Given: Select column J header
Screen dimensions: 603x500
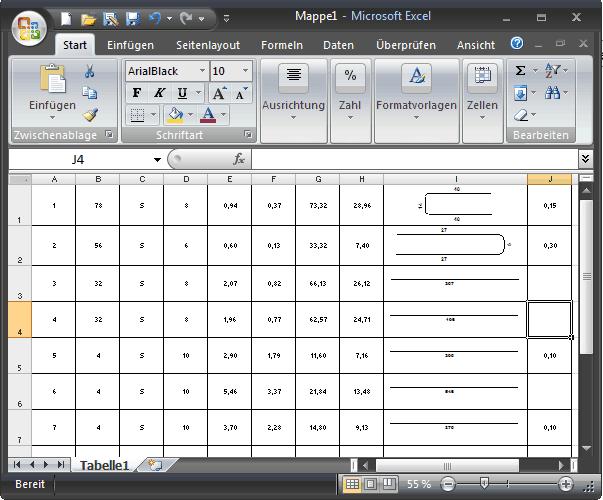Looking at the screenshot, I should pyautogui.click(x=550, y=179).
